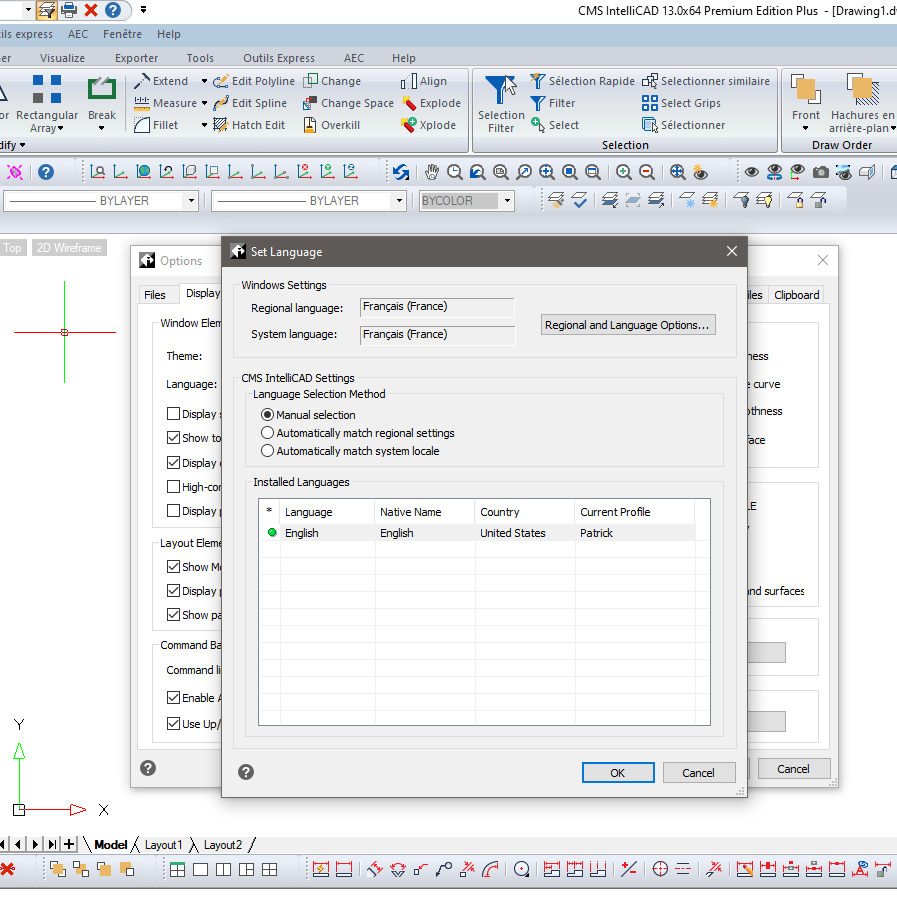Click the 2D Wireframe viewport label
Image resolution: width=897 pixels, height=918 pixels.
tap(69, 248)
